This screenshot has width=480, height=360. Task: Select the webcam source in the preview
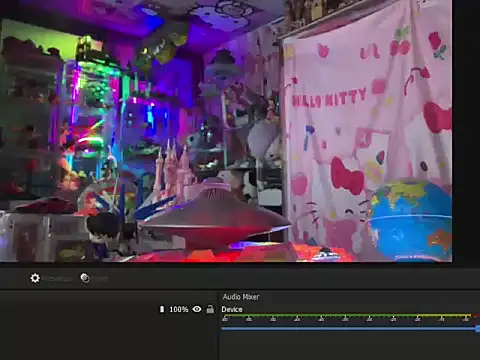(226, 131)
